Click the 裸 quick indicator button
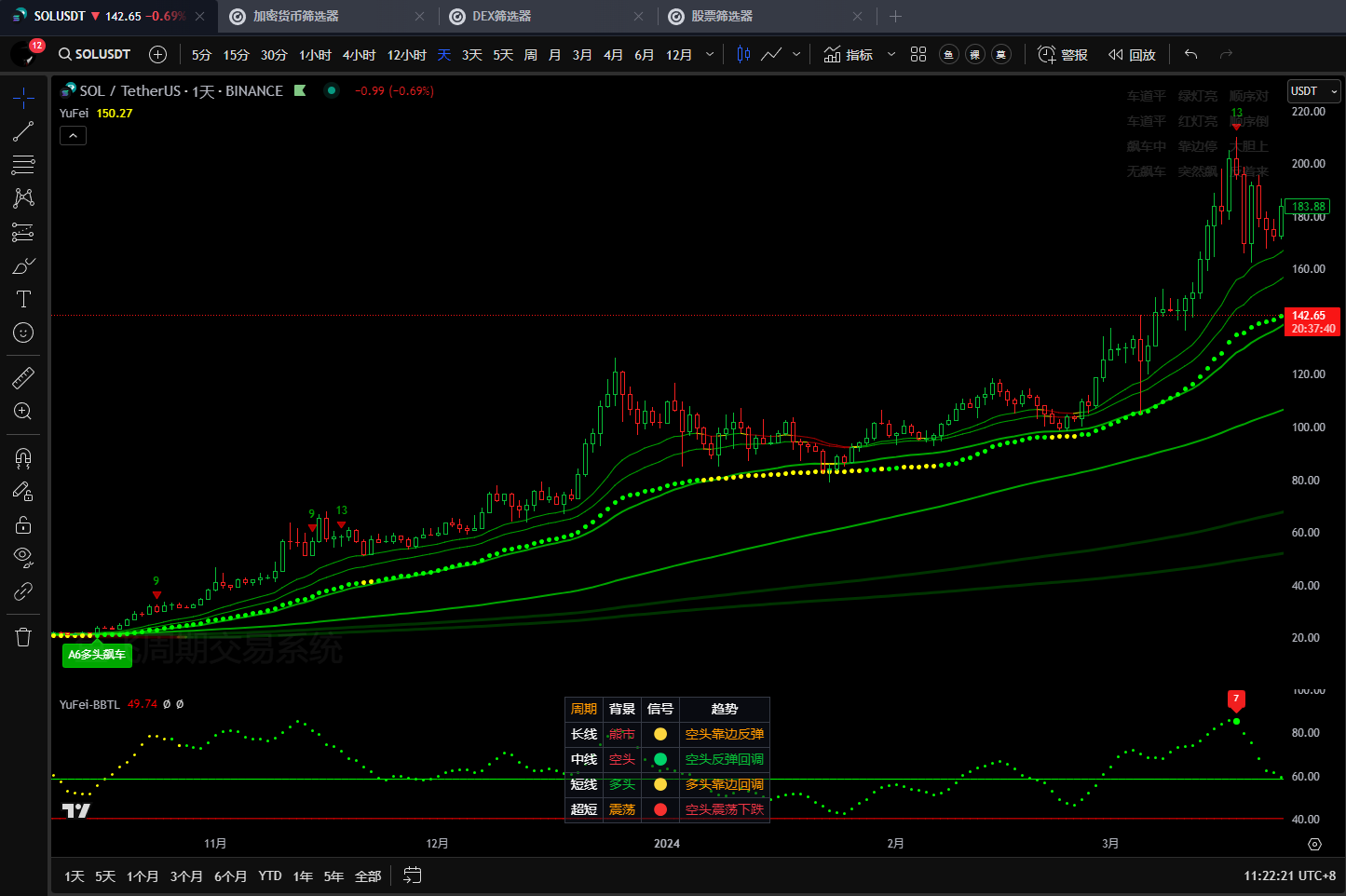Viewport: 1346px width, 896px height. (975, 54)
